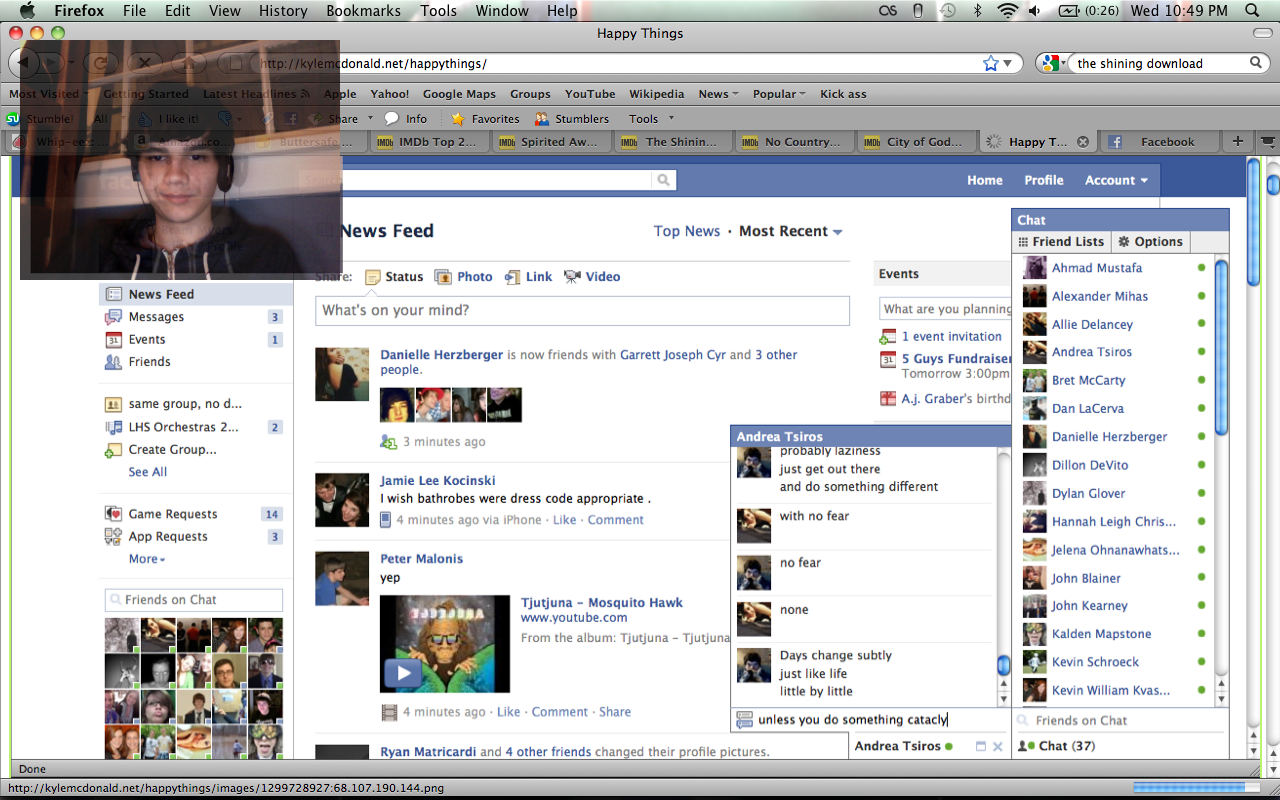Click the LHS Orchestras group icon
This screenshot has width=1280, height=800.
point(114,427)
